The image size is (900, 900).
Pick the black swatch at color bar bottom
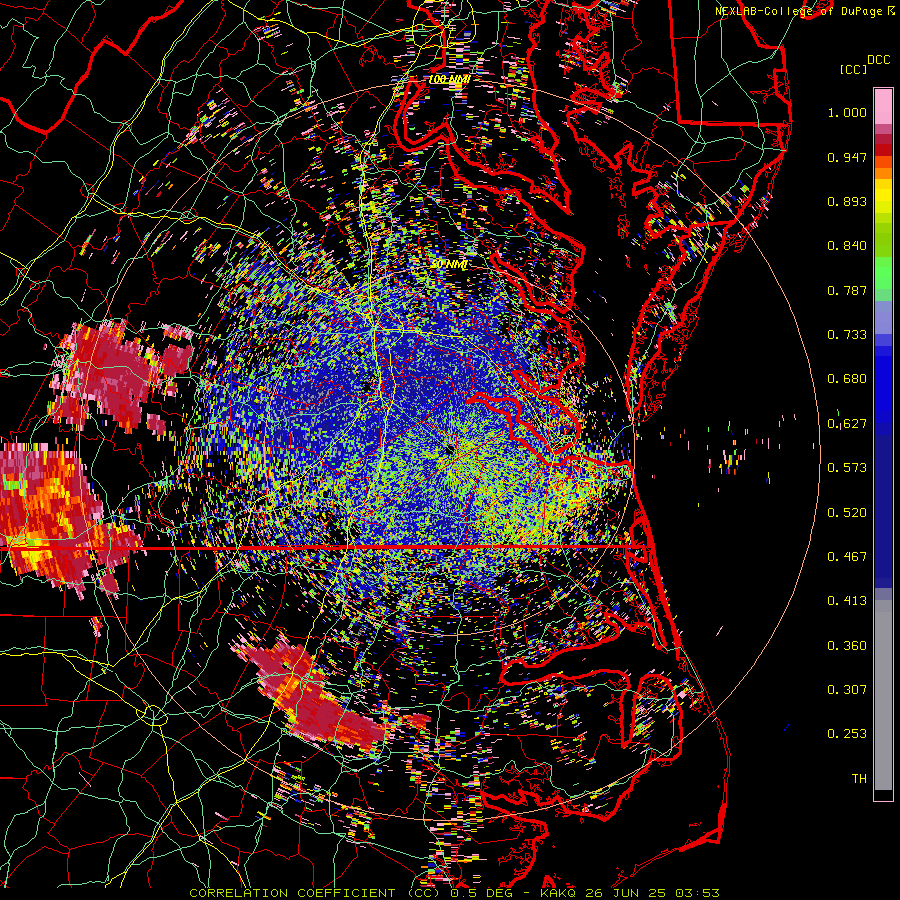(x=883, y=795)
